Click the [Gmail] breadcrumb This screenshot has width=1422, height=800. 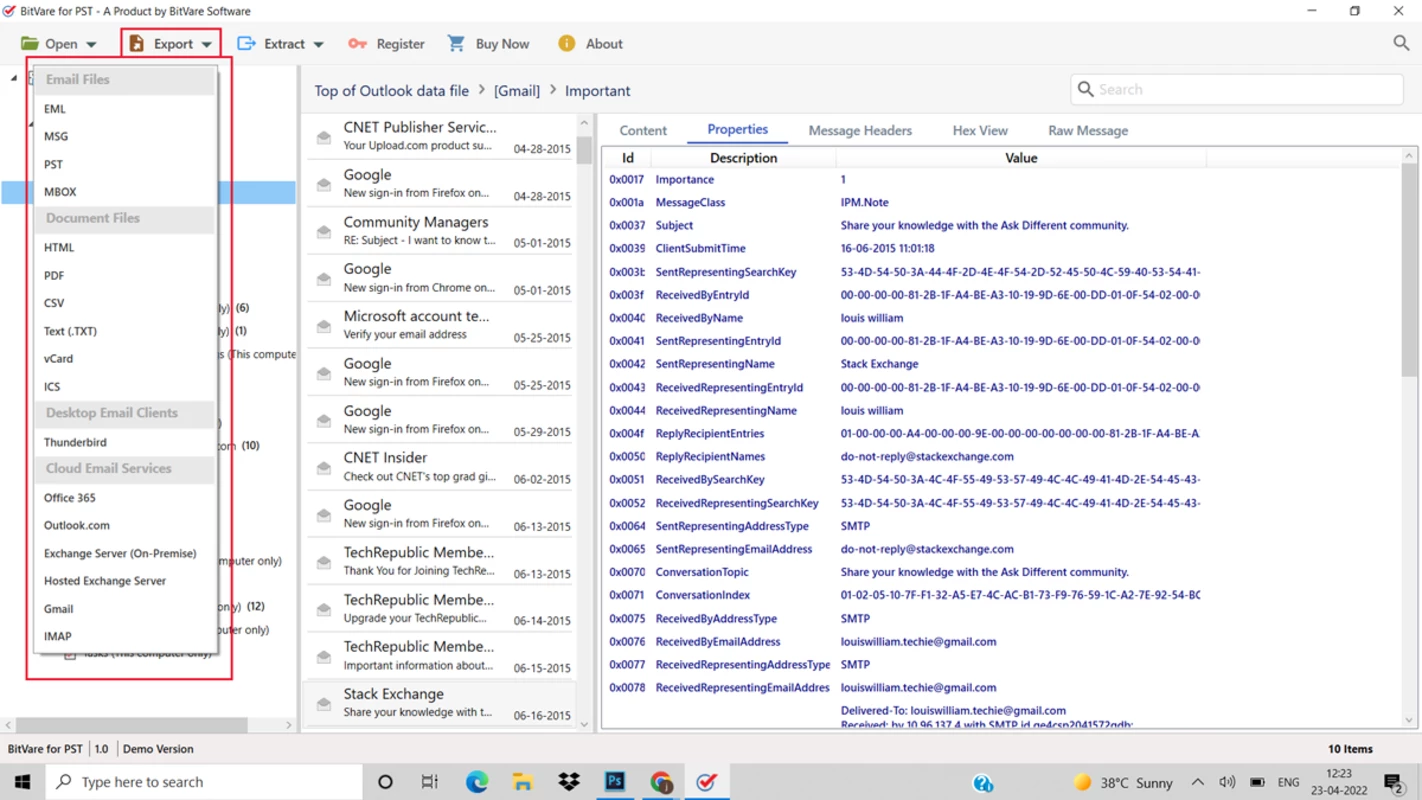click(517, 91)
